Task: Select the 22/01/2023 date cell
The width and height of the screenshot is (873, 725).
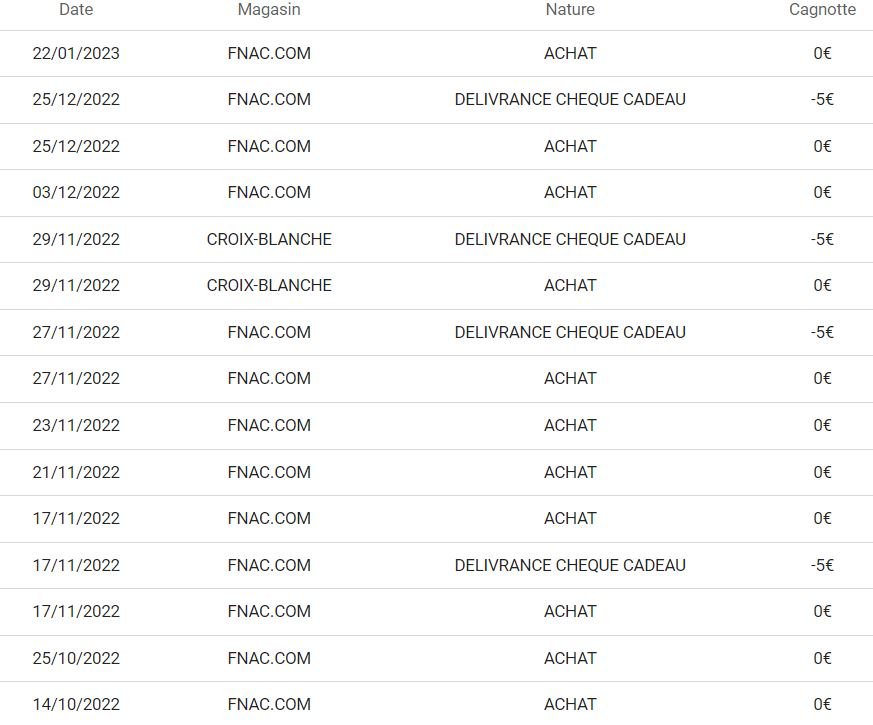Action: (76, 54)
